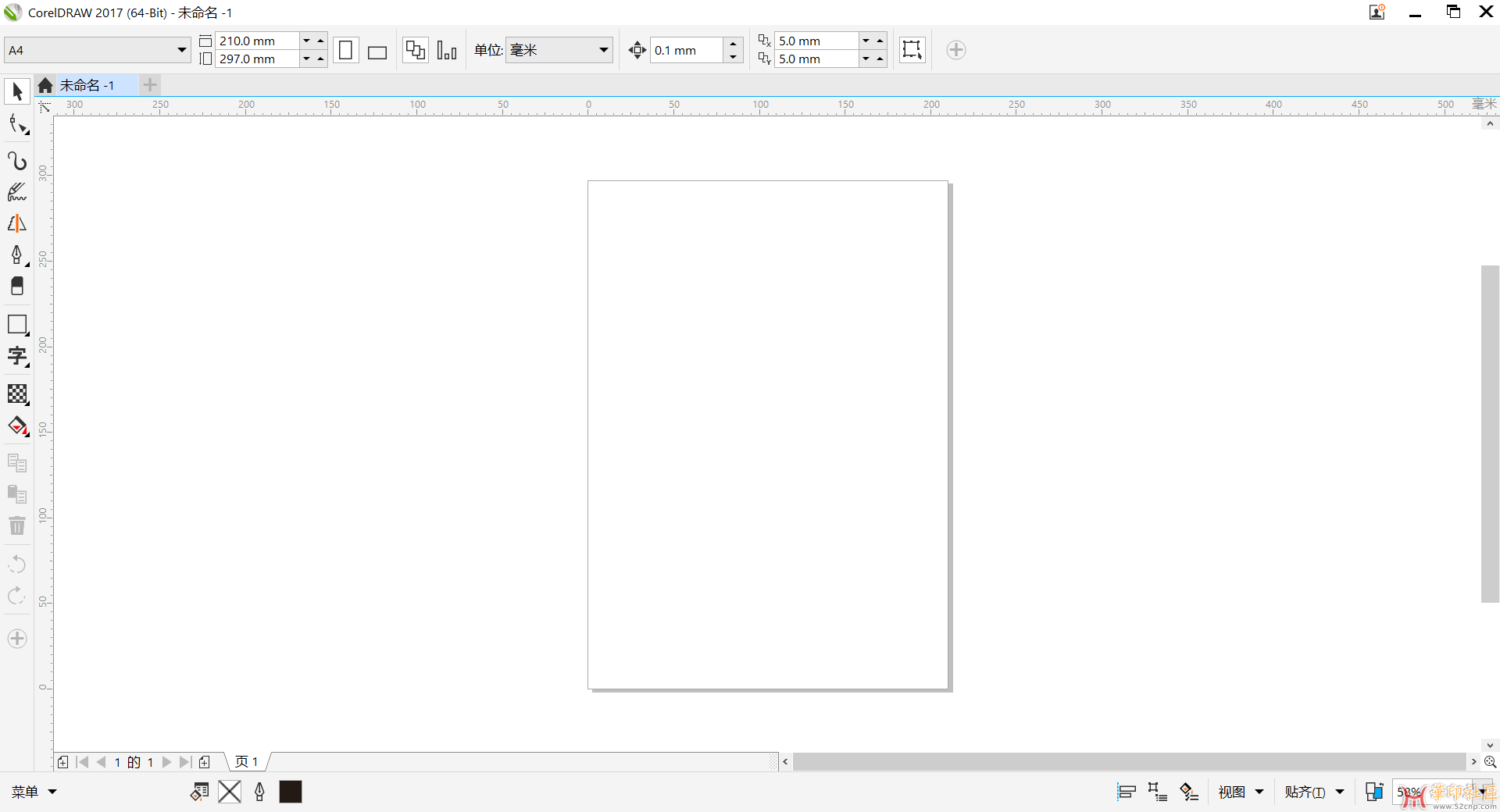
Task: Toggle apply layout to all pages
Action: [416, 50]
